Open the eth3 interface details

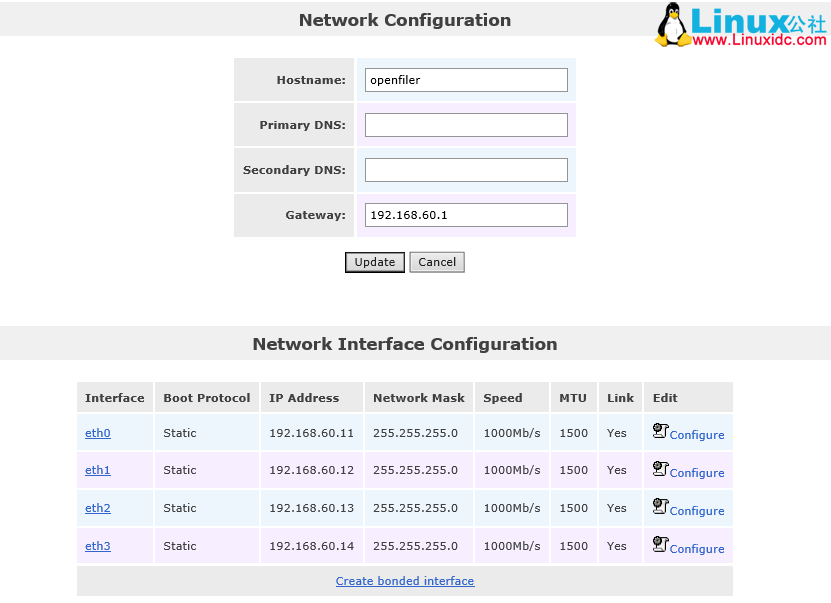(97, 546)
